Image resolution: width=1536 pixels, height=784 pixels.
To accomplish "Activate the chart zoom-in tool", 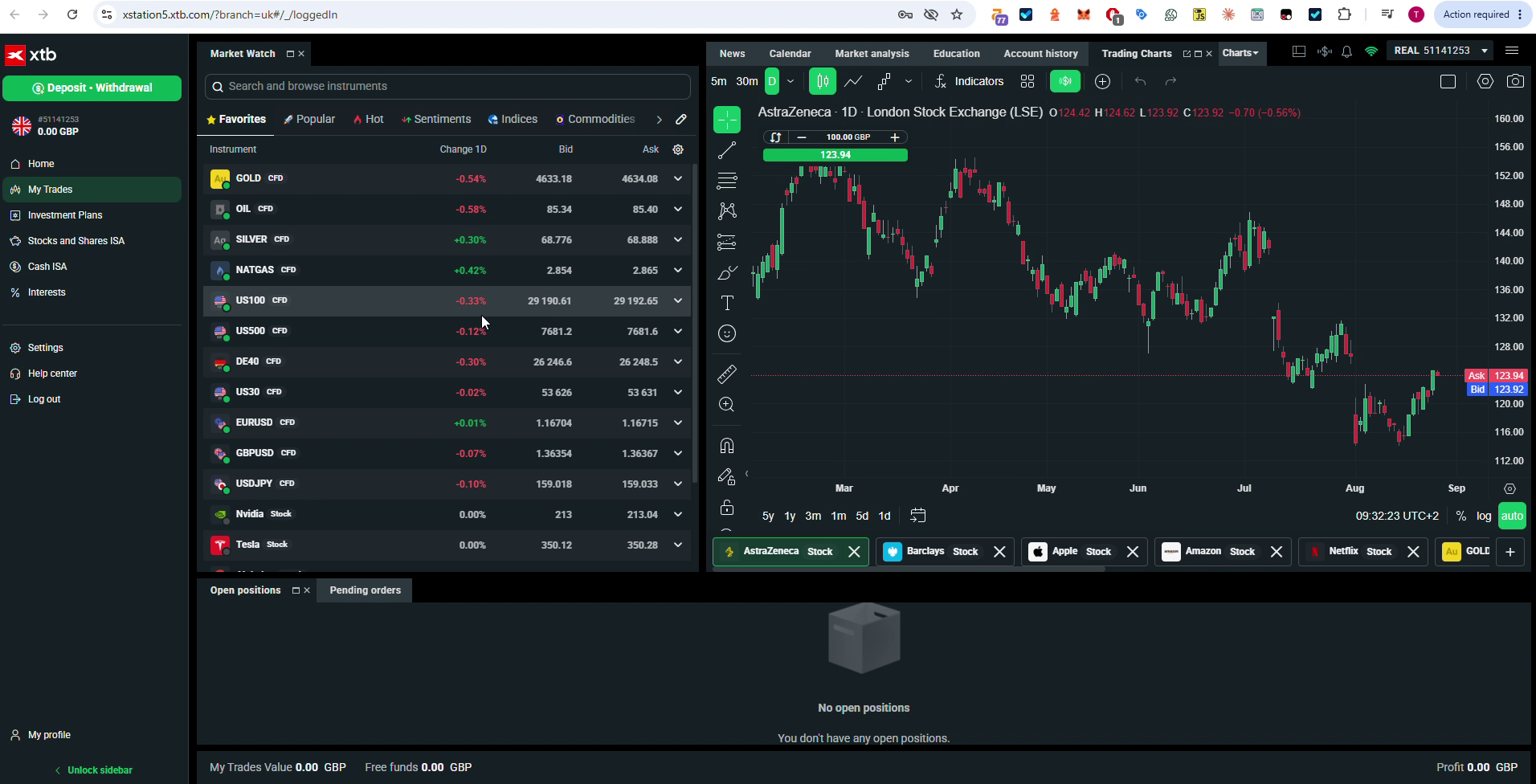I will (x=727, y=404).
